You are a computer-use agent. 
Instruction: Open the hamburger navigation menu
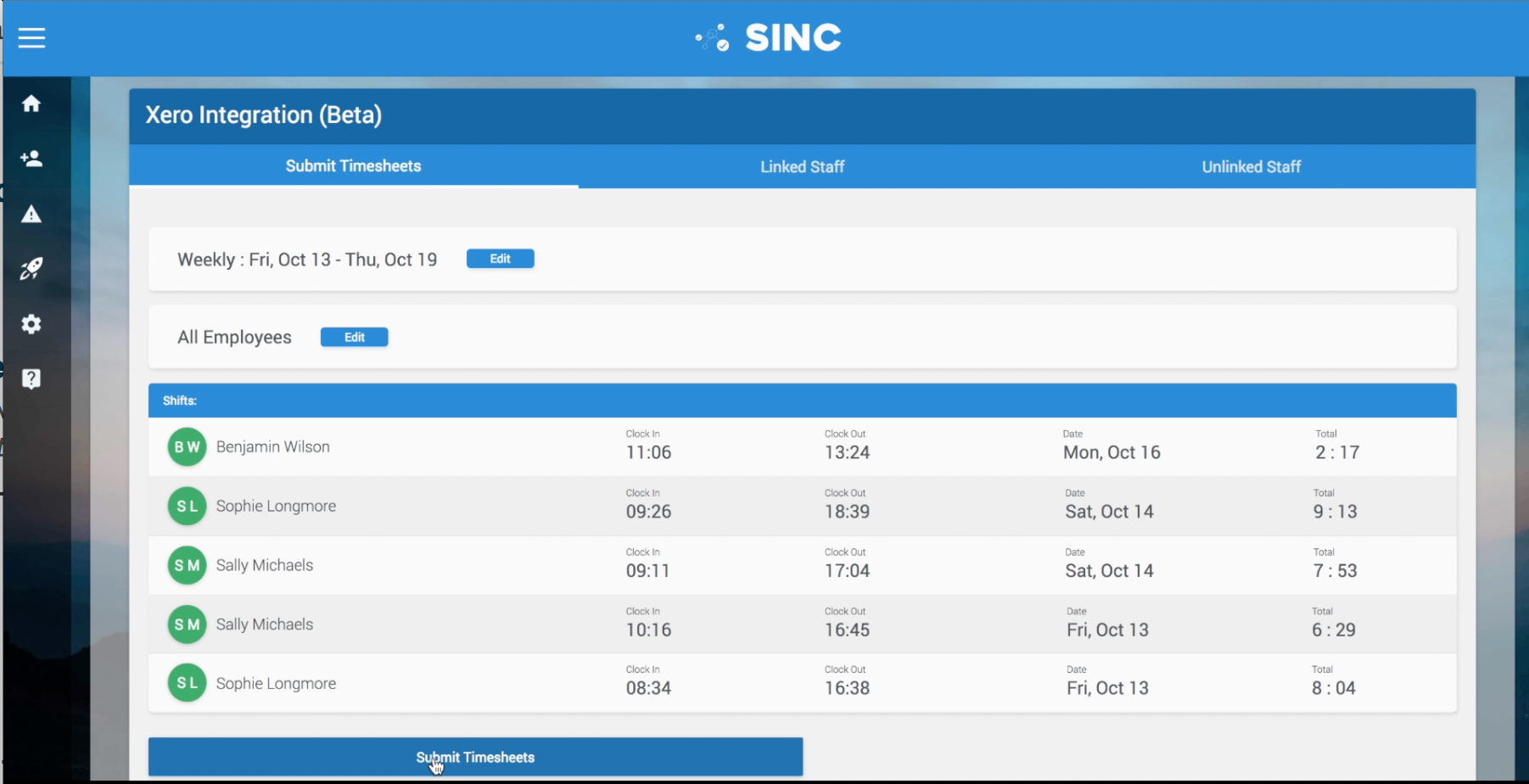pos(31,37)
